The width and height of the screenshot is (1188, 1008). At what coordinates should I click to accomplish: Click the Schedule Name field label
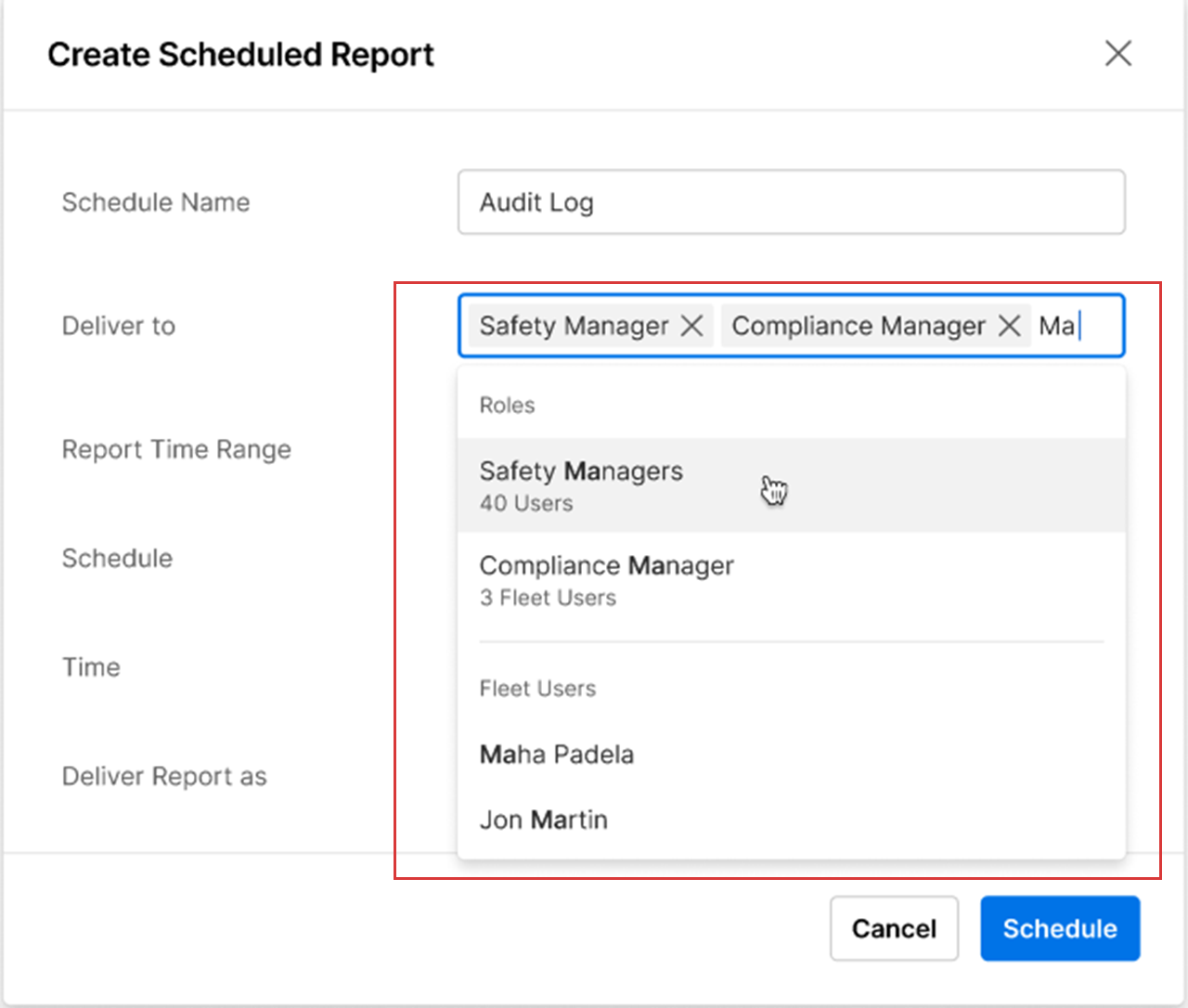[x=156, y=202]
